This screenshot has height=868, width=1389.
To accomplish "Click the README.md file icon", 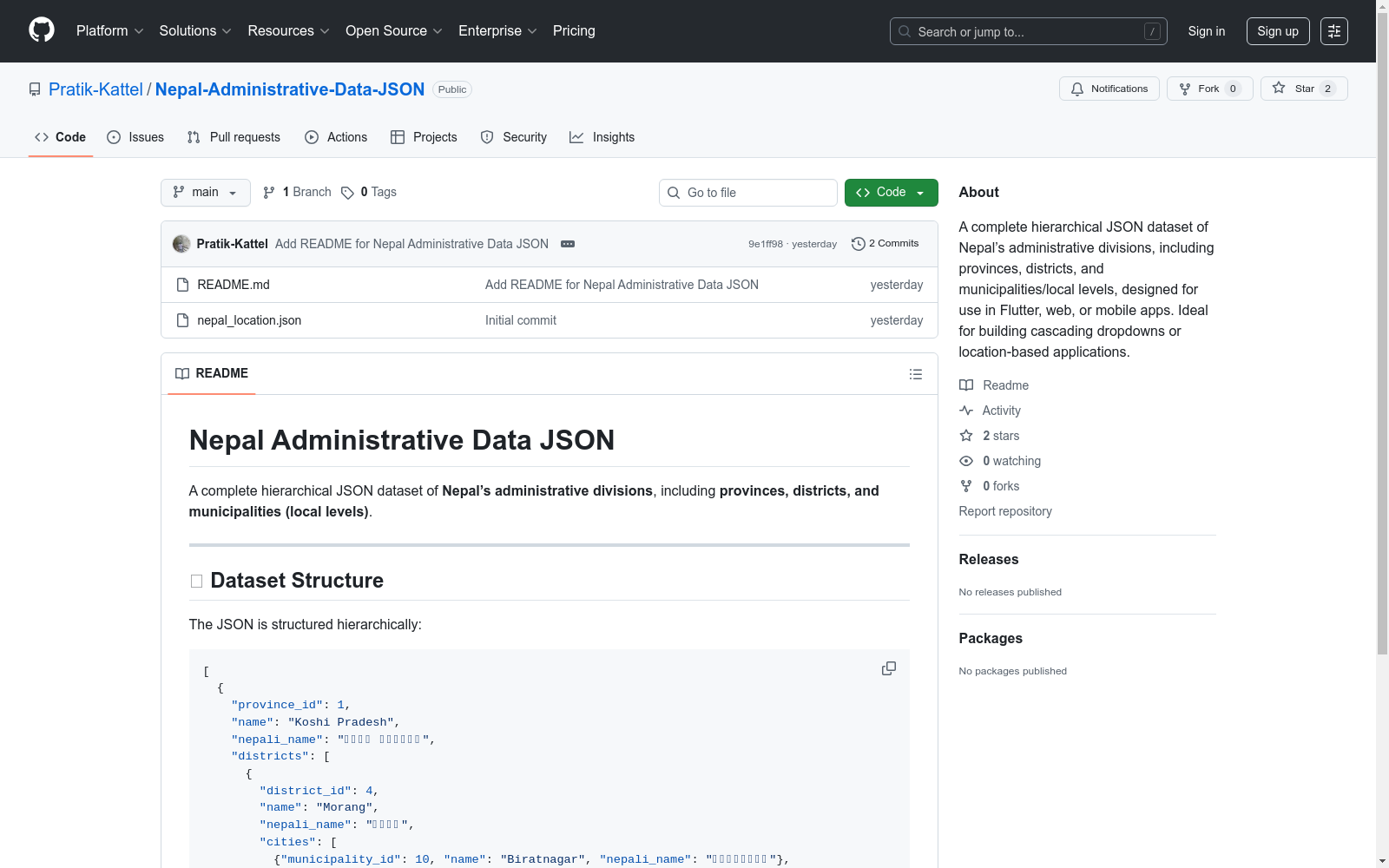I will 182,285.
